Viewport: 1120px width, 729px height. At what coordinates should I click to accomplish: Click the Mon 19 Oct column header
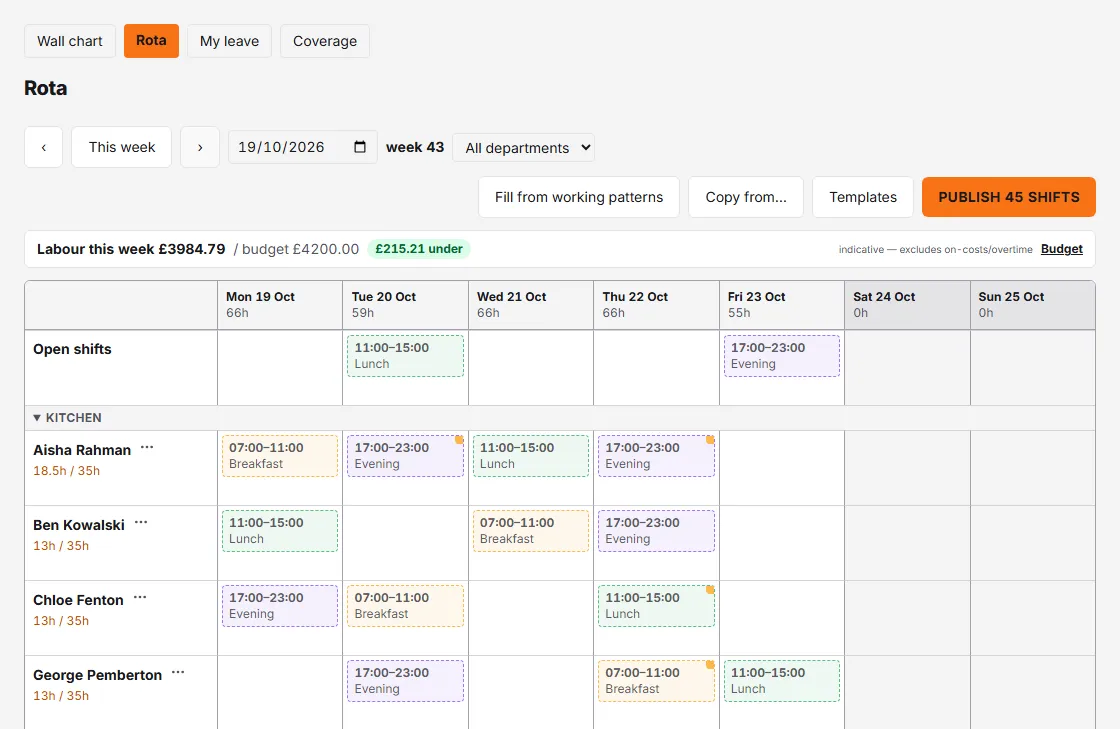[280, 305]
